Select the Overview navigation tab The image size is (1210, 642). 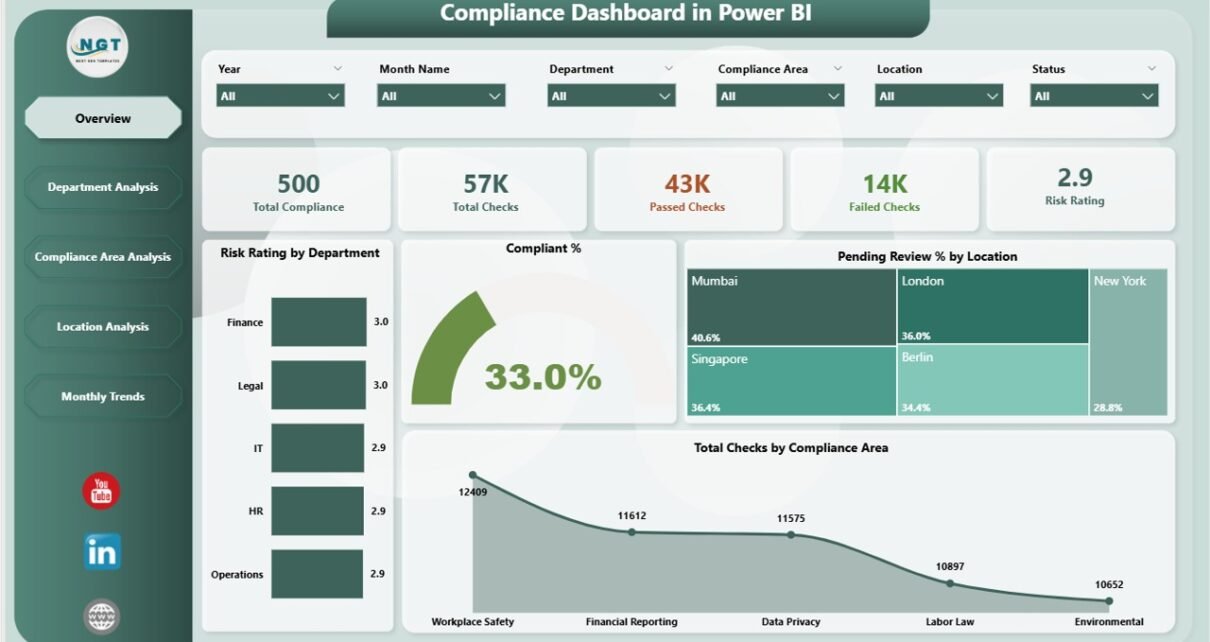tap(103, 118)
